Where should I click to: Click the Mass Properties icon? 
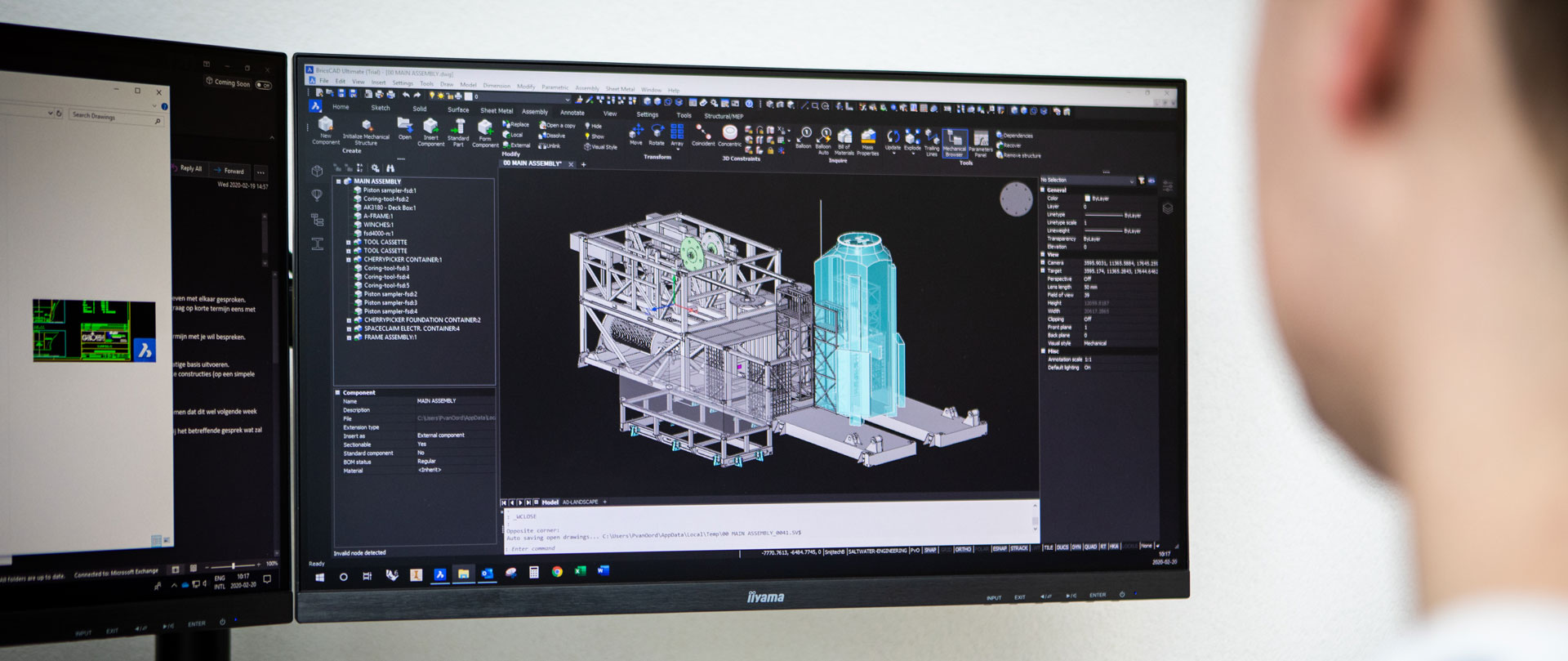click(x=868, y=137)
